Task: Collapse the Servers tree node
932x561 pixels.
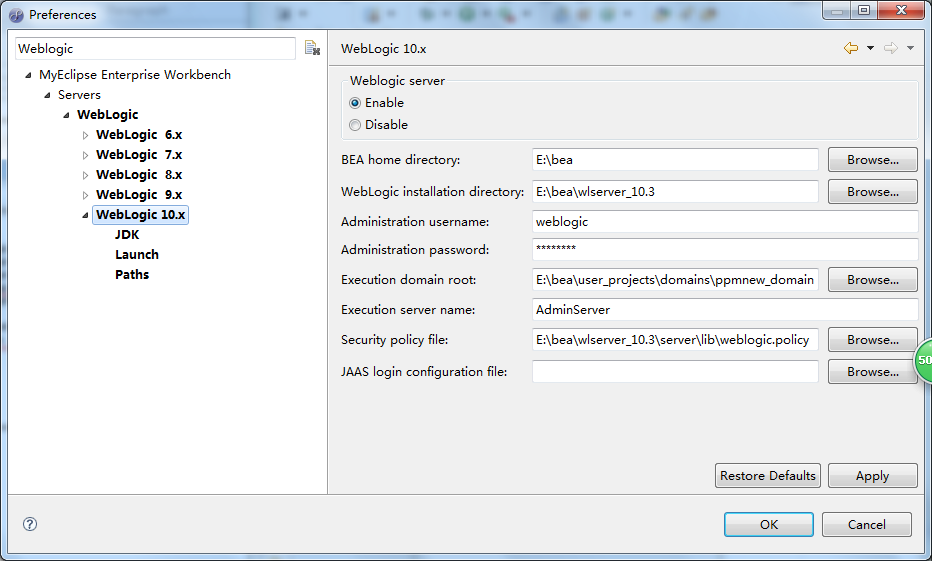Action: coord(47,95)
